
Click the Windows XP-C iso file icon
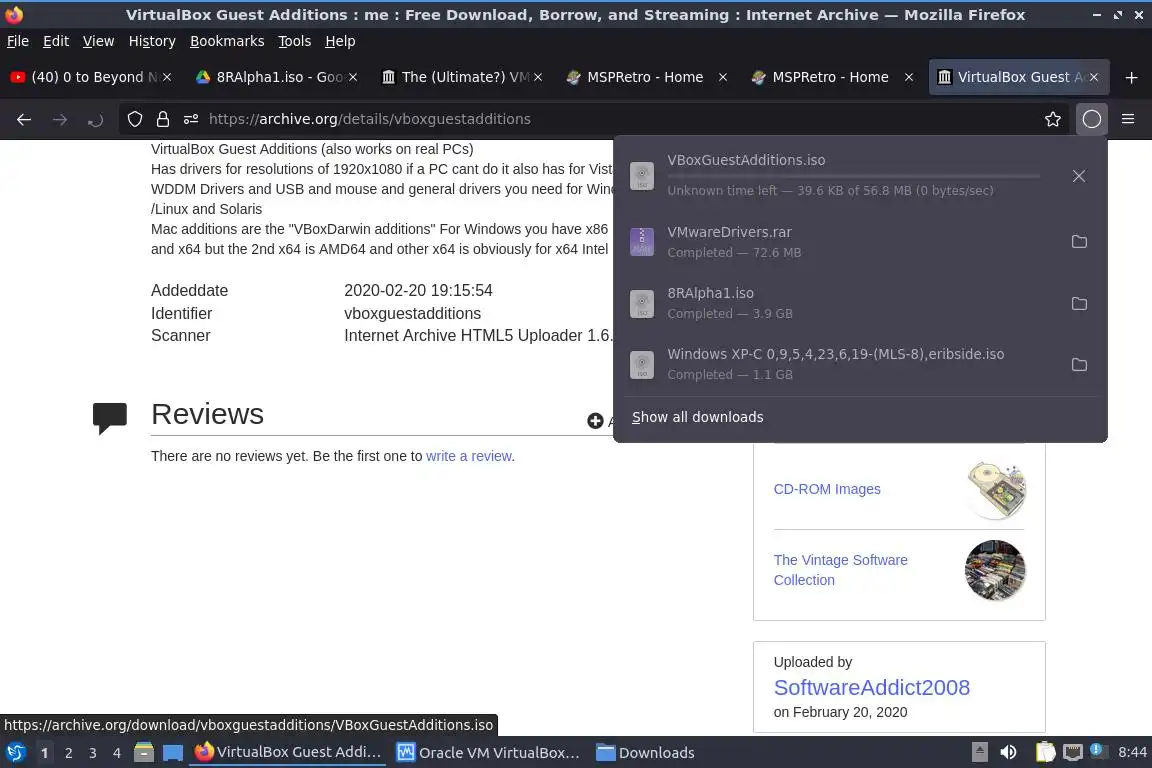point(641,365)
